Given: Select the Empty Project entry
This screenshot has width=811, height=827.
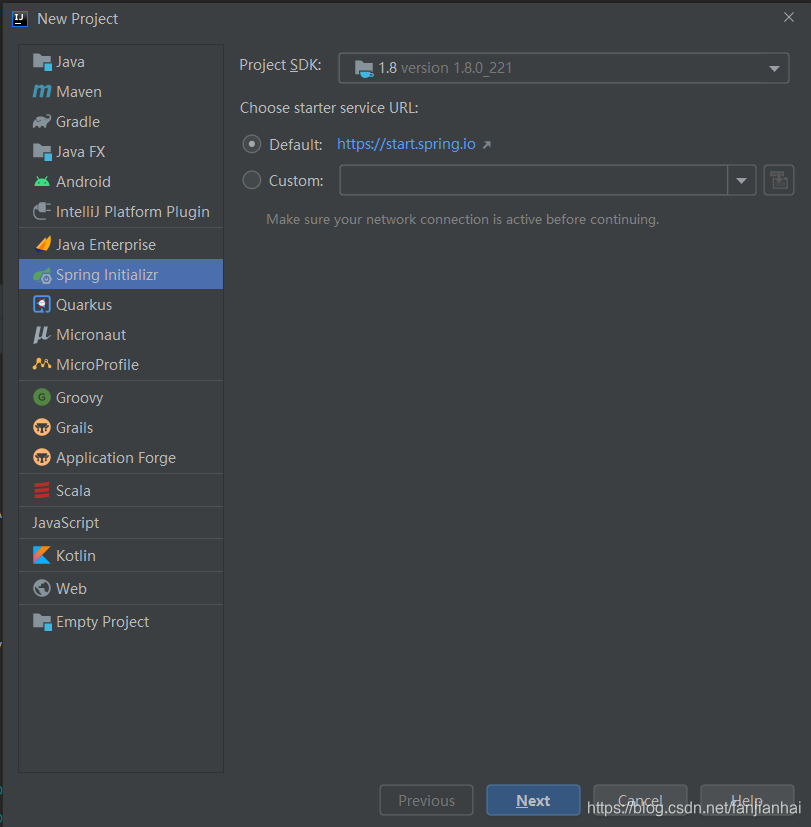Looking at the screenshot, I should 121,622.
